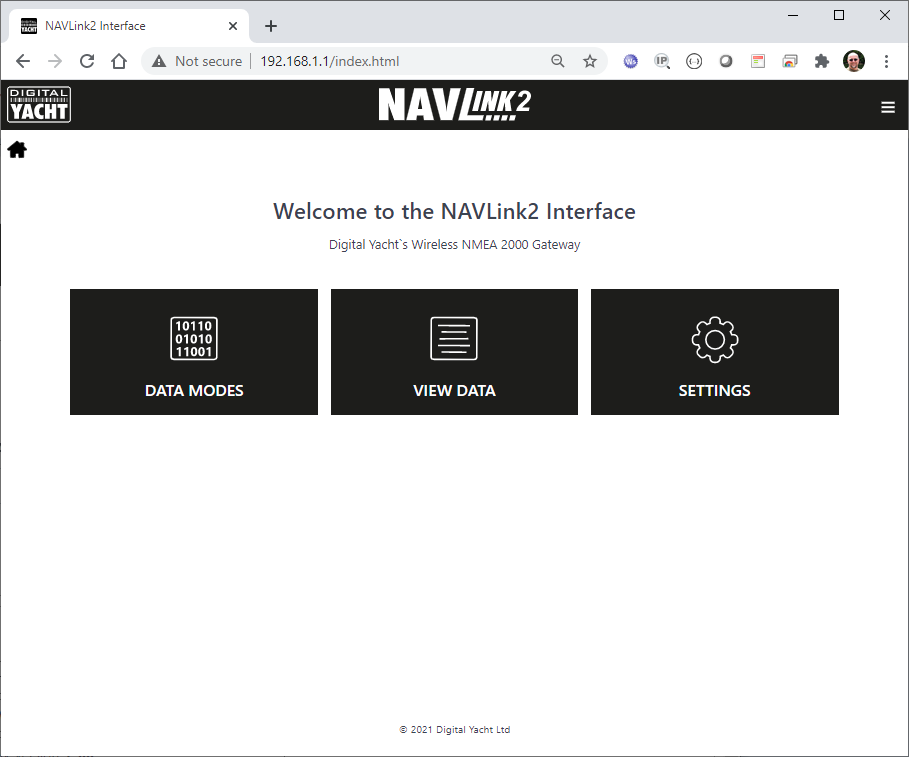Bookmark this page with the star icon

click(x=589, y=61)
